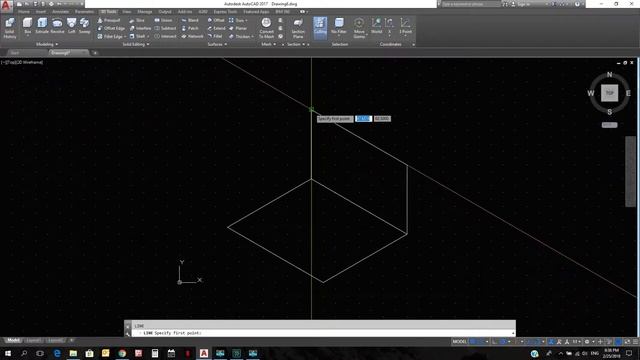This screenshot has height=360, width=640.
Task: Click the 3 Point UCS tool
Action: pos(405,25)
